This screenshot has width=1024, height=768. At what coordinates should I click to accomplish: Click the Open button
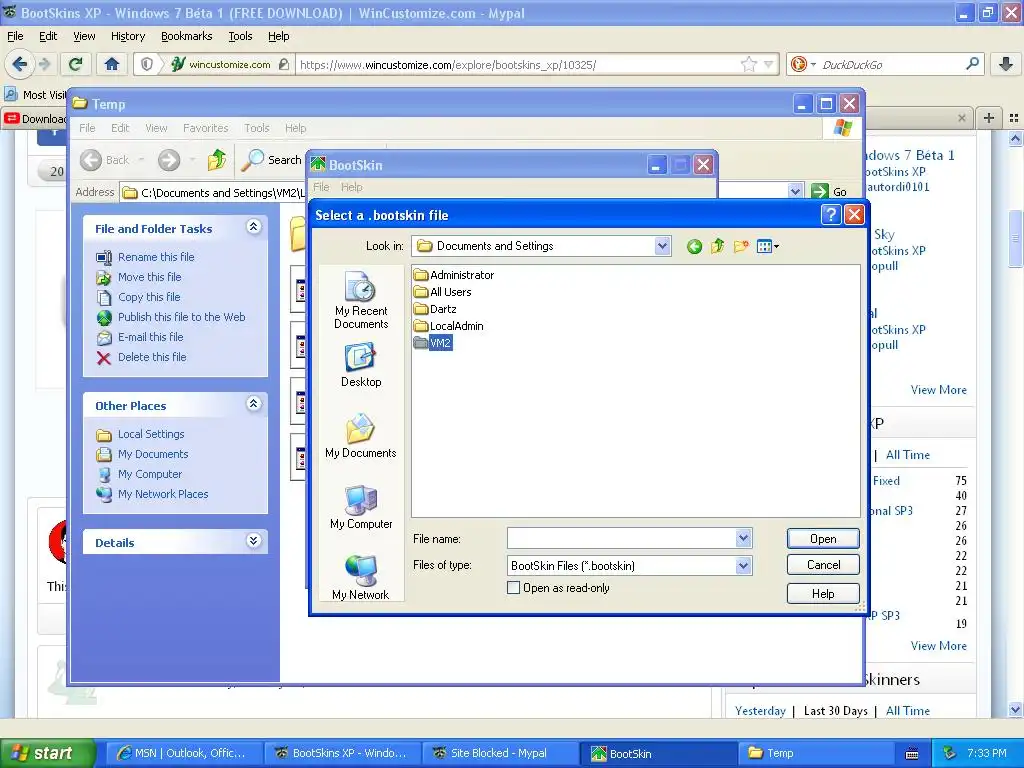pos(823,539)
